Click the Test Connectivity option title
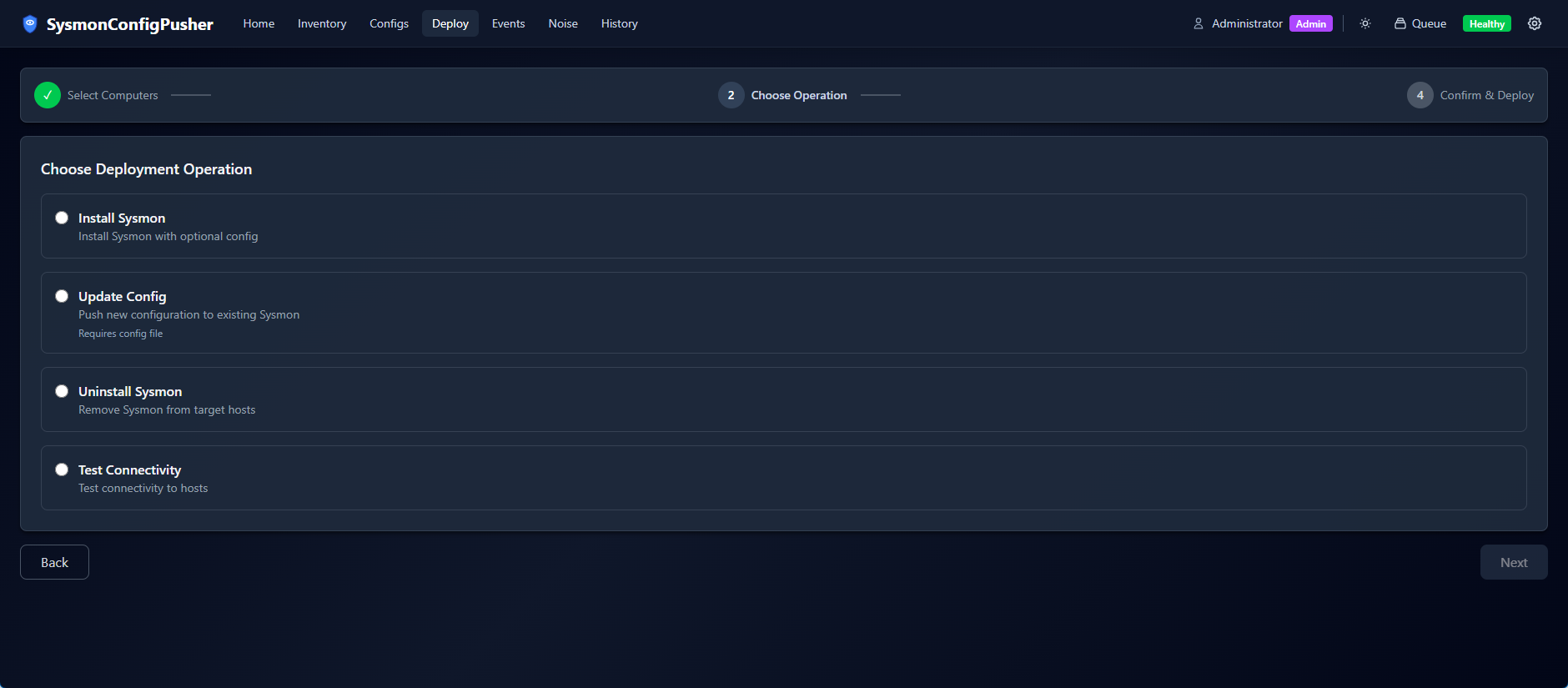The width and height of the screenshot is (1568, 688). click(x=129, y=470)
